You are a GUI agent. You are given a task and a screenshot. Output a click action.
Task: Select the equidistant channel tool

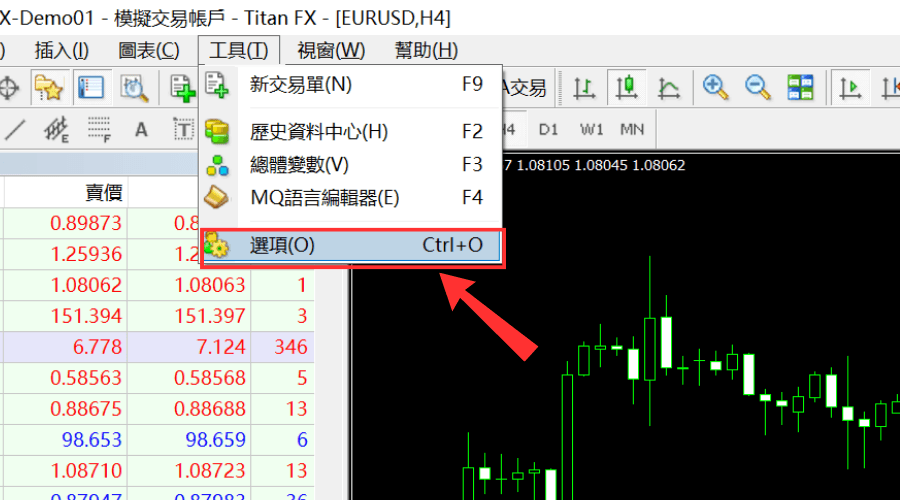56,130
